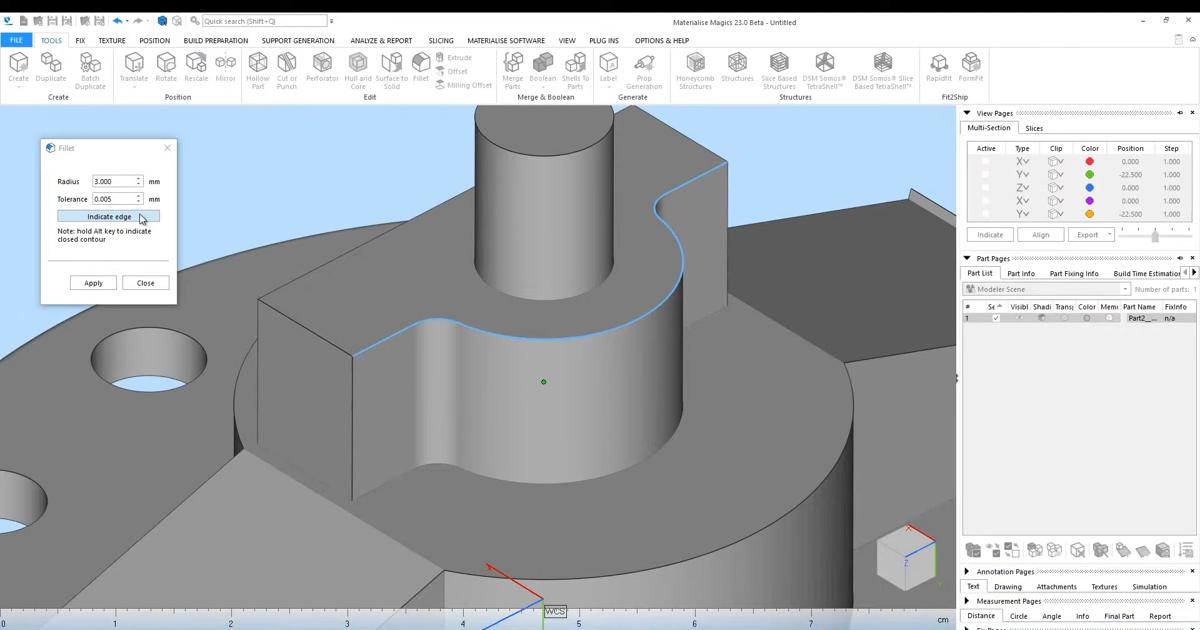Collapse the Measurement Pages panel
The height and width of the screenshot is (630, 1200).
(966, 601)
